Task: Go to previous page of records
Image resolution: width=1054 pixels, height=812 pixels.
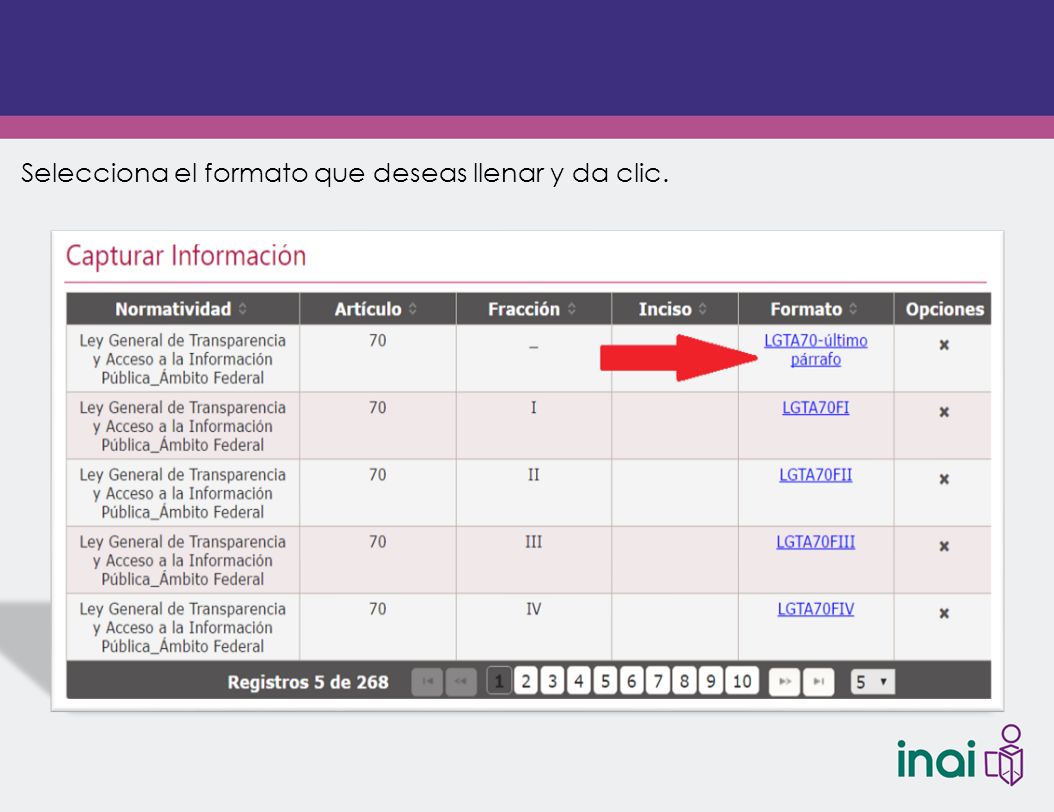Action: 460,682
